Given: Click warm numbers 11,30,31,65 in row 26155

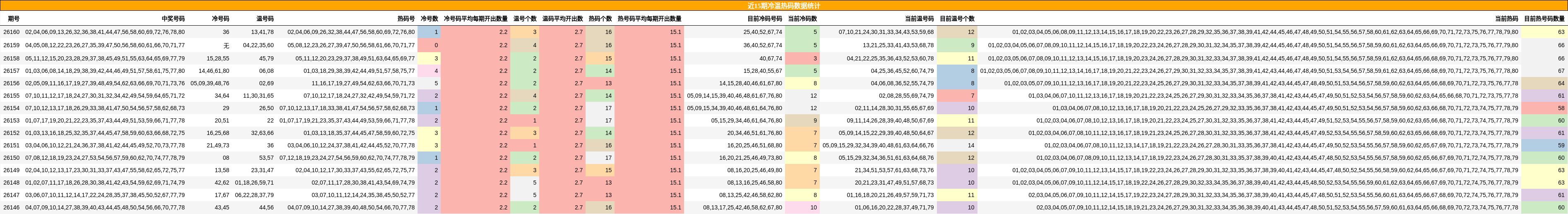Looking at the screenshot, I should [258, 96].
